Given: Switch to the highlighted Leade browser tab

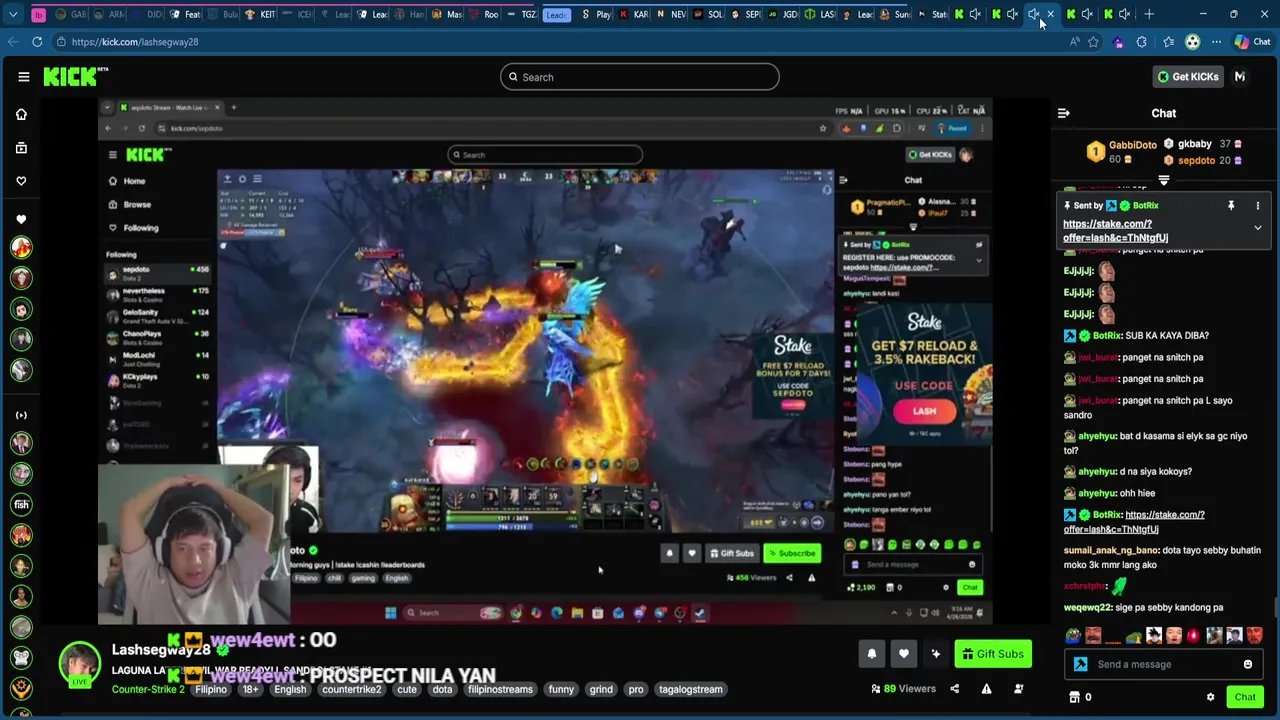Looking at the screenshot, I should 557,14.
